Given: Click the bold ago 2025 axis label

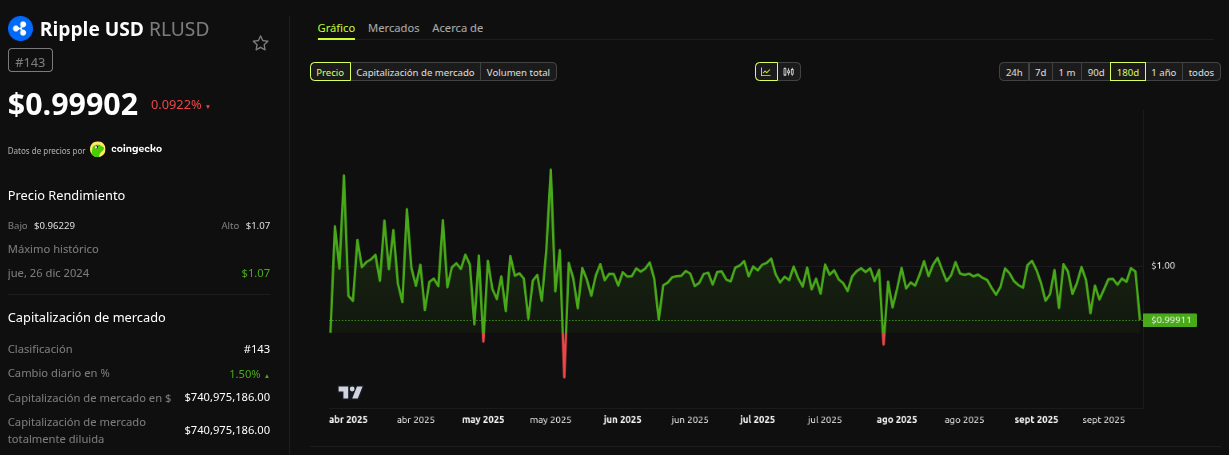Looking at the screenshot, I should [897, 420].
